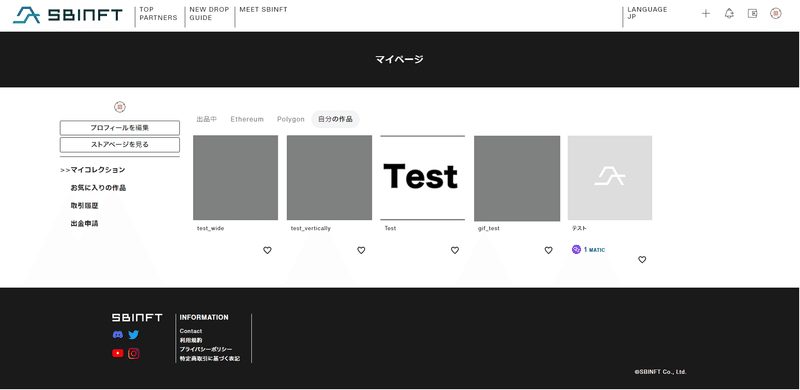Open 取引履歴 in sidebar
The height and width of the screenshot is (390, 800).
click(x=84, y=206)
